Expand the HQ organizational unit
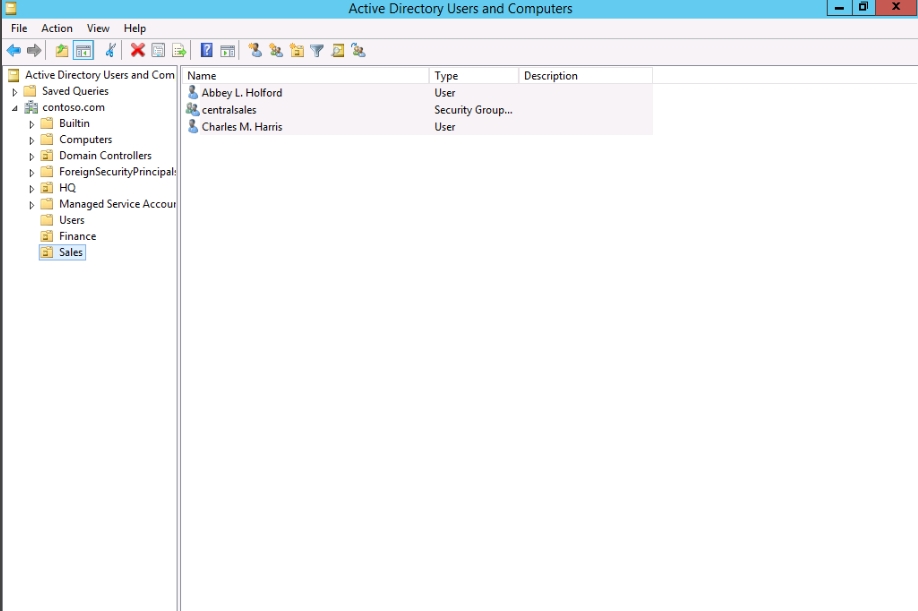Viewport: 918px width, 611px height. tap(32, 188)
